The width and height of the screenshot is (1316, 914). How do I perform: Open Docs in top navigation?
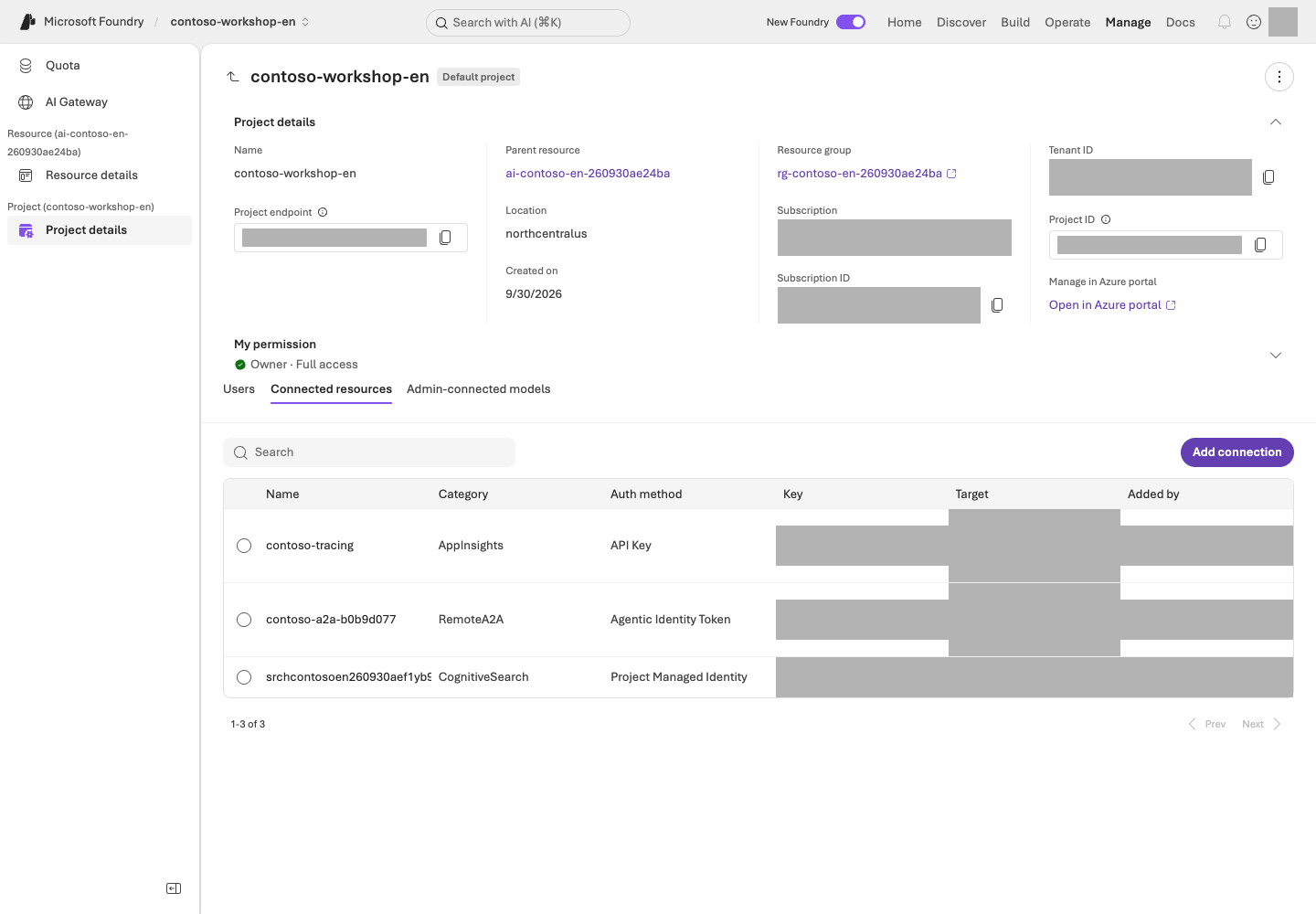pyautogui.click(x=1180, y=22)
